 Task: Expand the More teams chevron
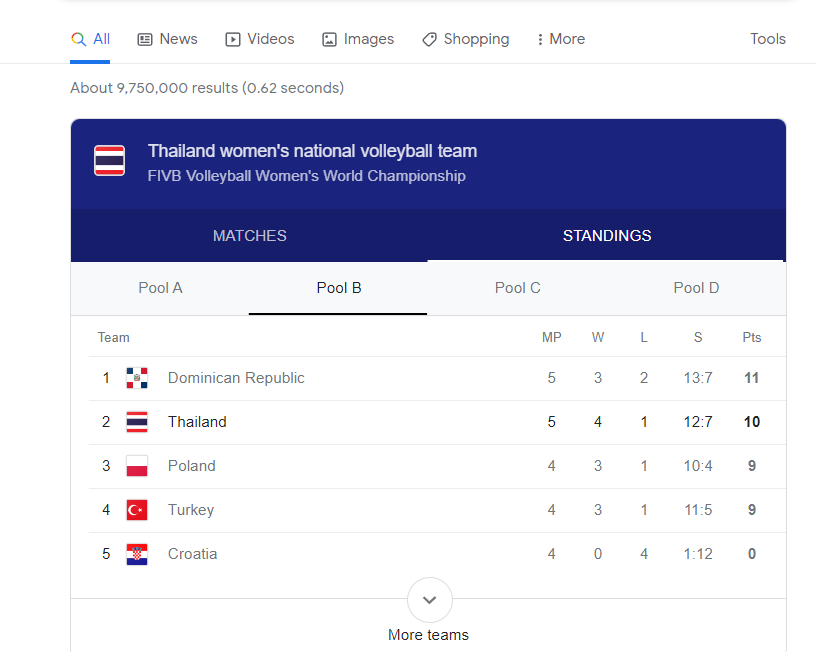point(429,600)
